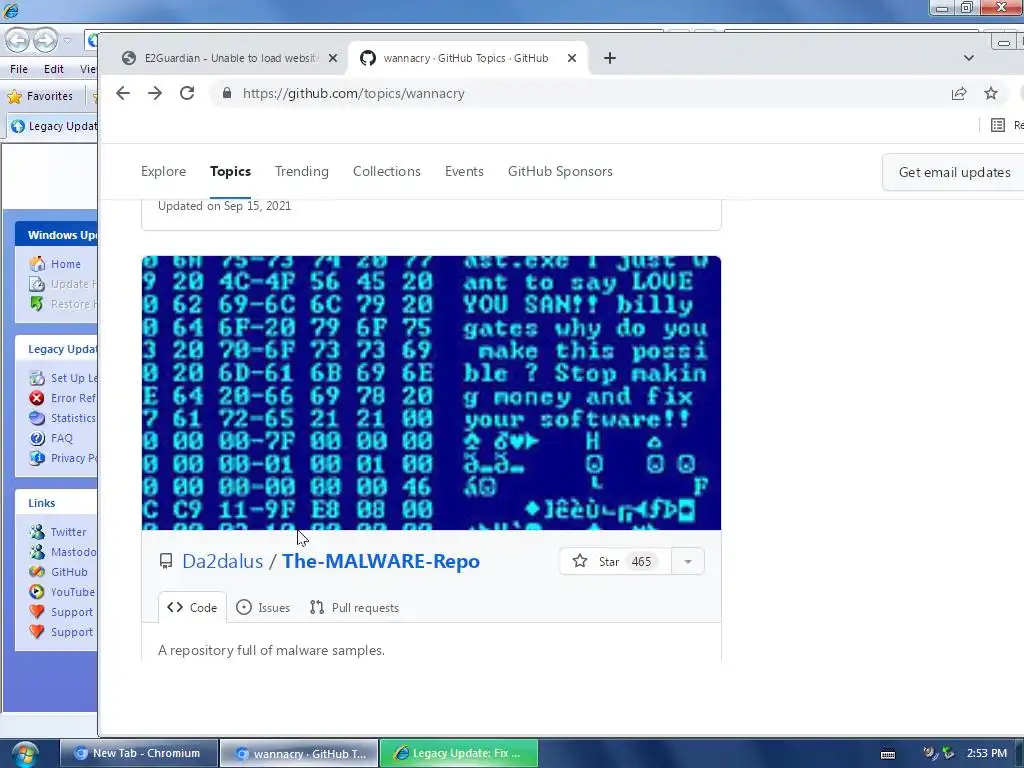Image resolution: width=1024 pixels, height=768 pixels.
Task: Click the 465 star count
Action: point(641,562)
